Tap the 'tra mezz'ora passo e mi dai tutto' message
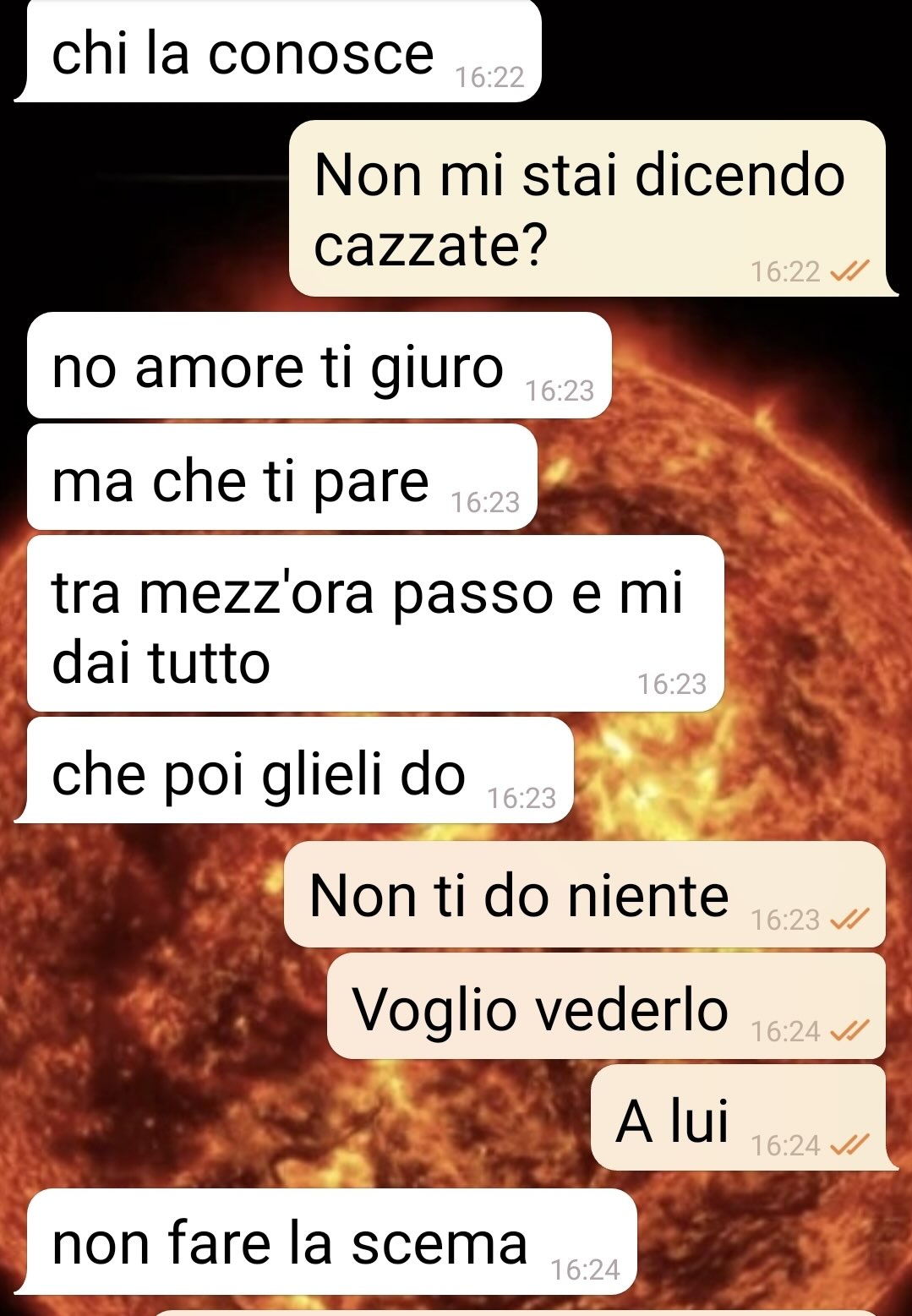The image size is (912, 1316). [376, 624]
